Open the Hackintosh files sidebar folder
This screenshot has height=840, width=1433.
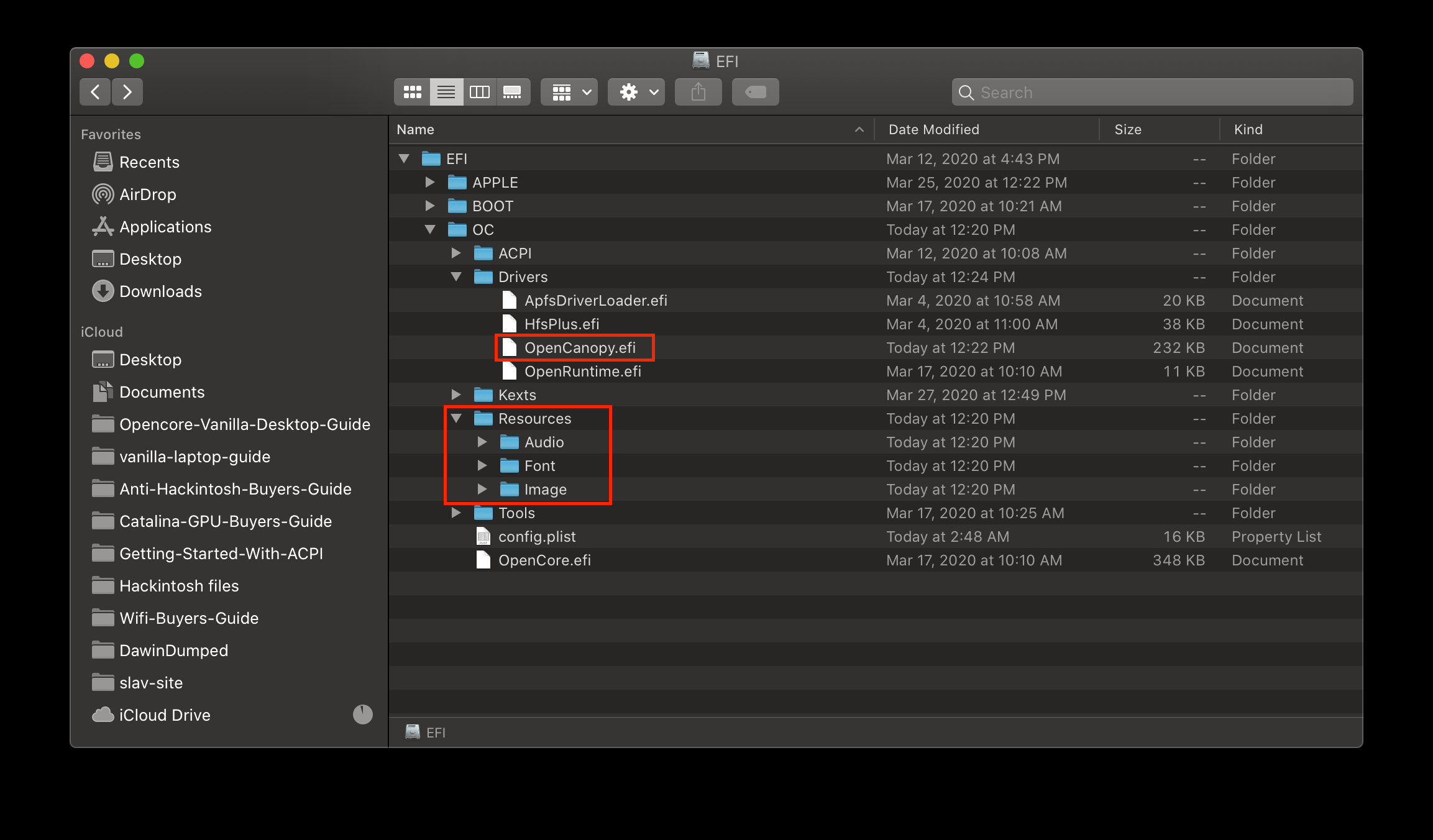pyautogui.click(x=179, y=586)
